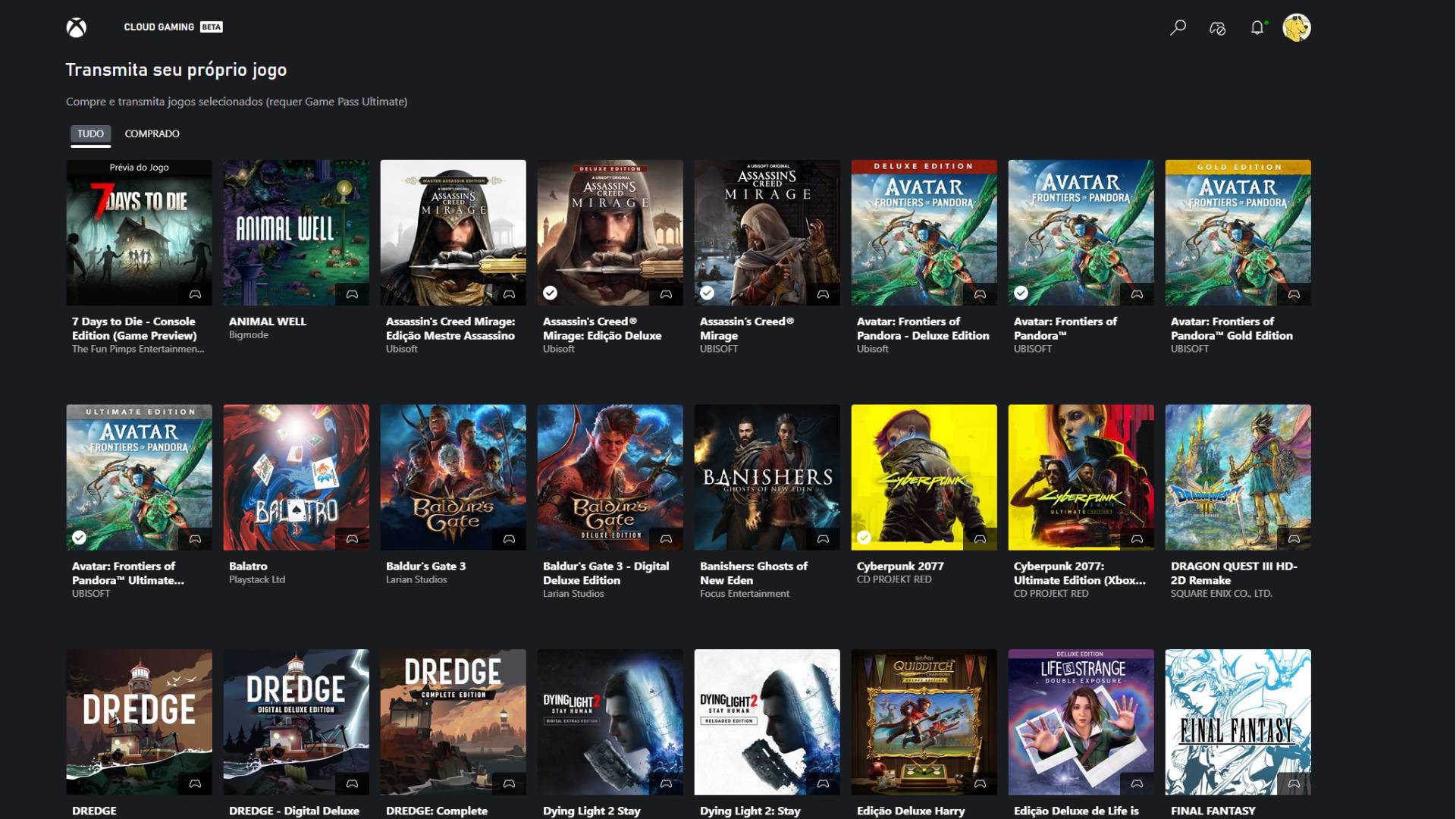Select Avatar Ultimate Edition cover art

pos(139,477)
